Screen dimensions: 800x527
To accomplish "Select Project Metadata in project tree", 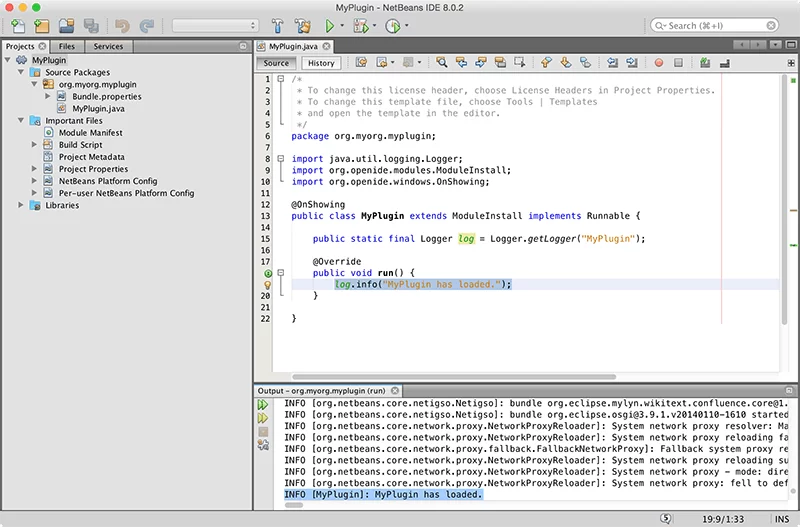I will pyautogui.click(x=91, y=157).
